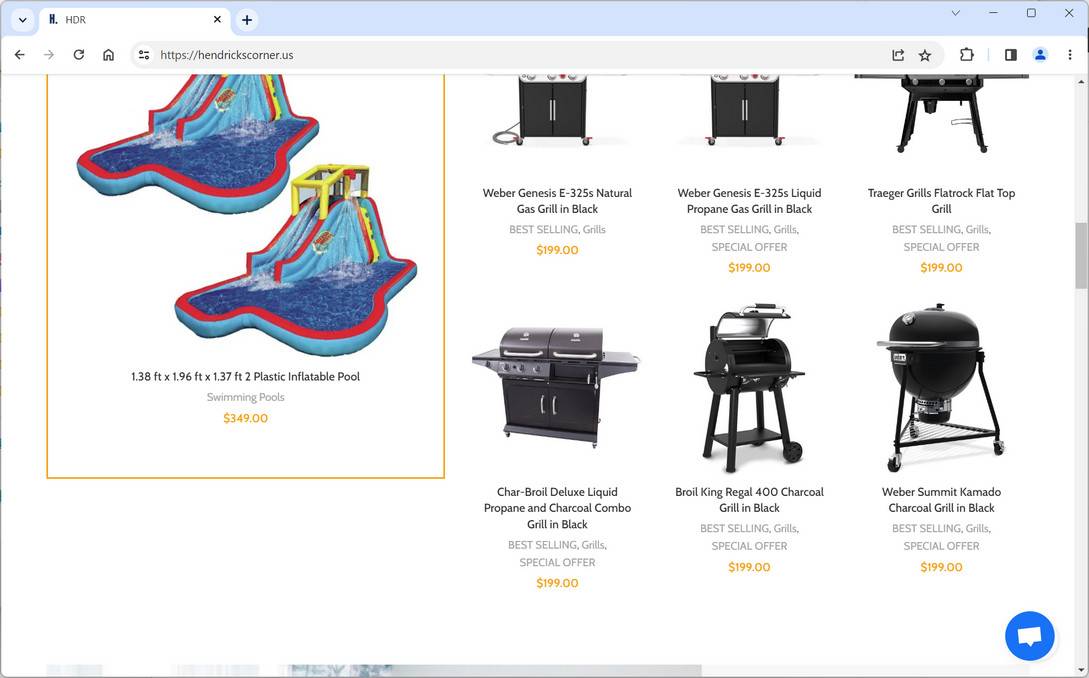Open Broil King Regal 400 Charcoal Grill title
Screen dimensions: 1089x678
click(x=749, y=500)
